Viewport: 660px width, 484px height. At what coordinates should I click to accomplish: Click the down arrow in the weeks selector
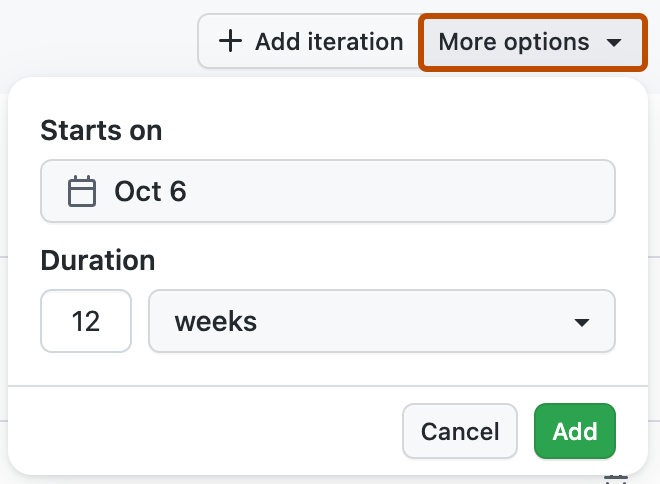[x=581, y=322]
